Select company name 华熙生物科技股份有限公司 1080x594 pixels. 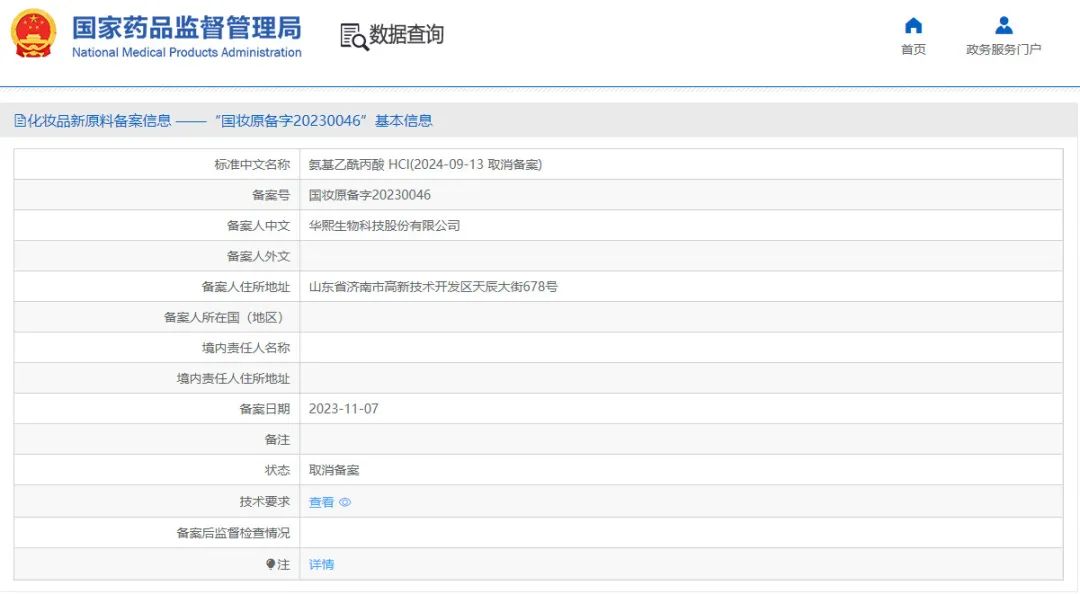tap(384, 225)
